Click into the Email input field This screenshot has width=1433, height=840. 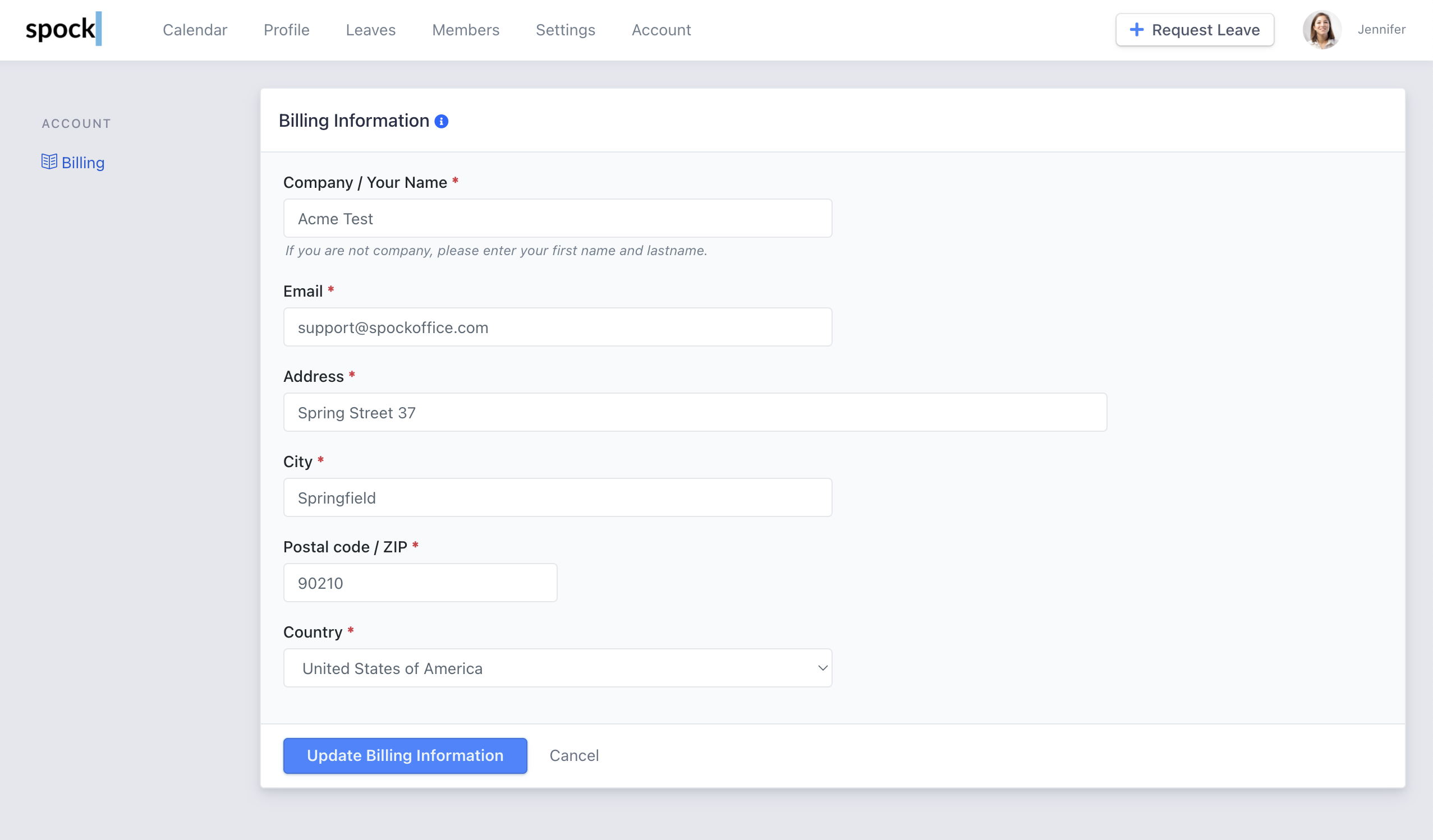557,327
